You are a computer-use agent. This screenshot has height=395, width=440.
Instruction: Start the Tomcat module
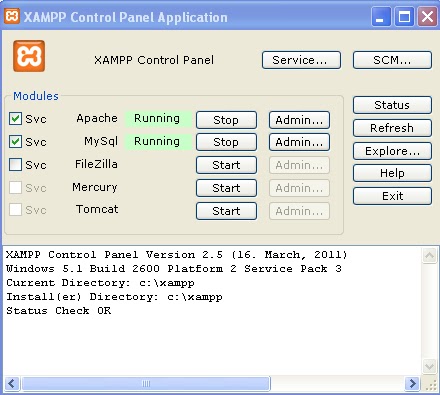tap(226, 211)
